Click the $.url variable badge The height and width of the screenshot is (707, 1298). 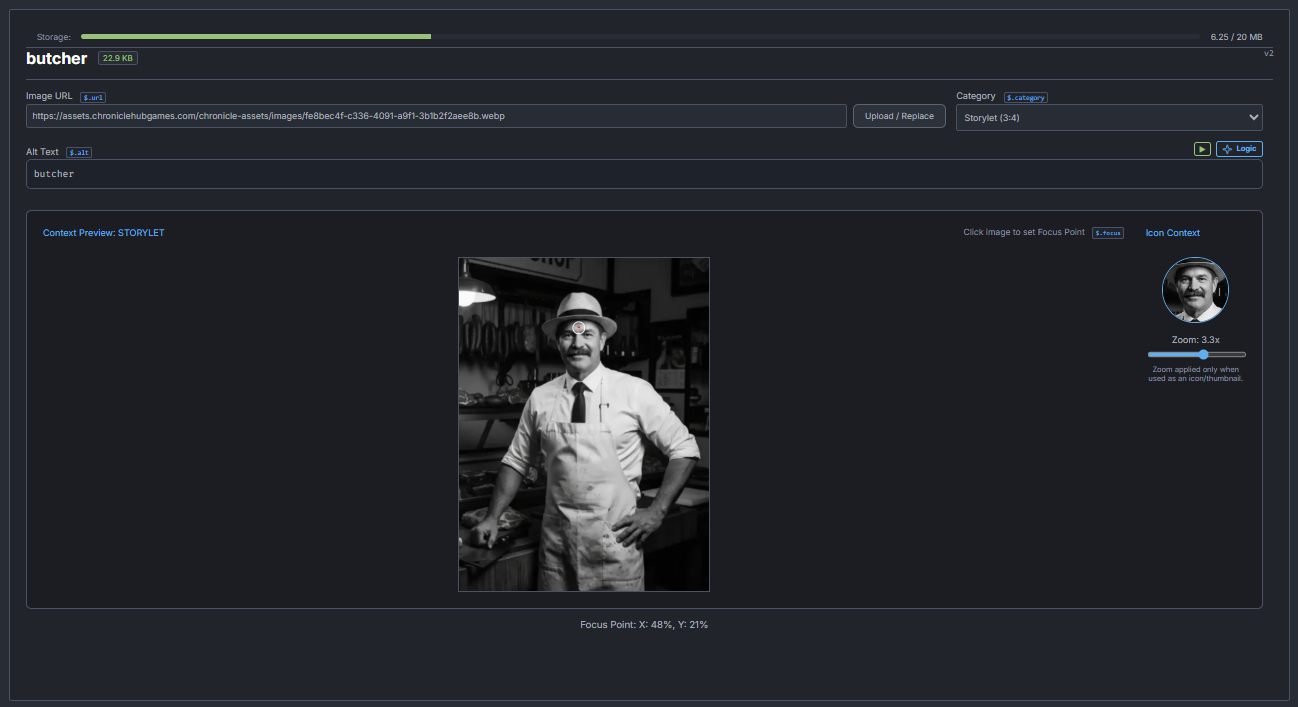click(93, 97)
